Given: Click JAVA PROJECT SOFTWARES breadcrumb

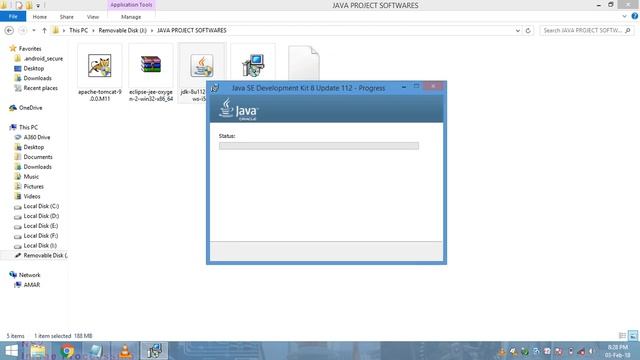Looking at the screenshot, I should click(x=191, y=30).
